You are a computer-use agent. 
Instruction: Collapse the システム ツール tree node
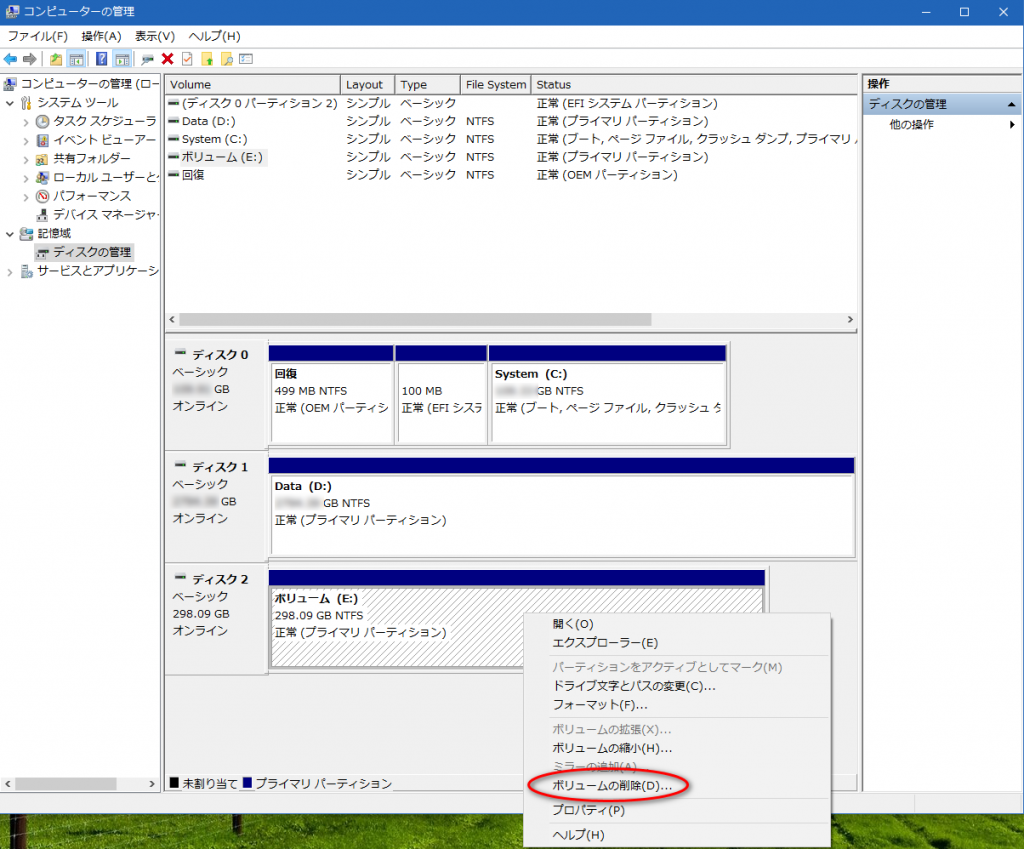coord(10,103)
